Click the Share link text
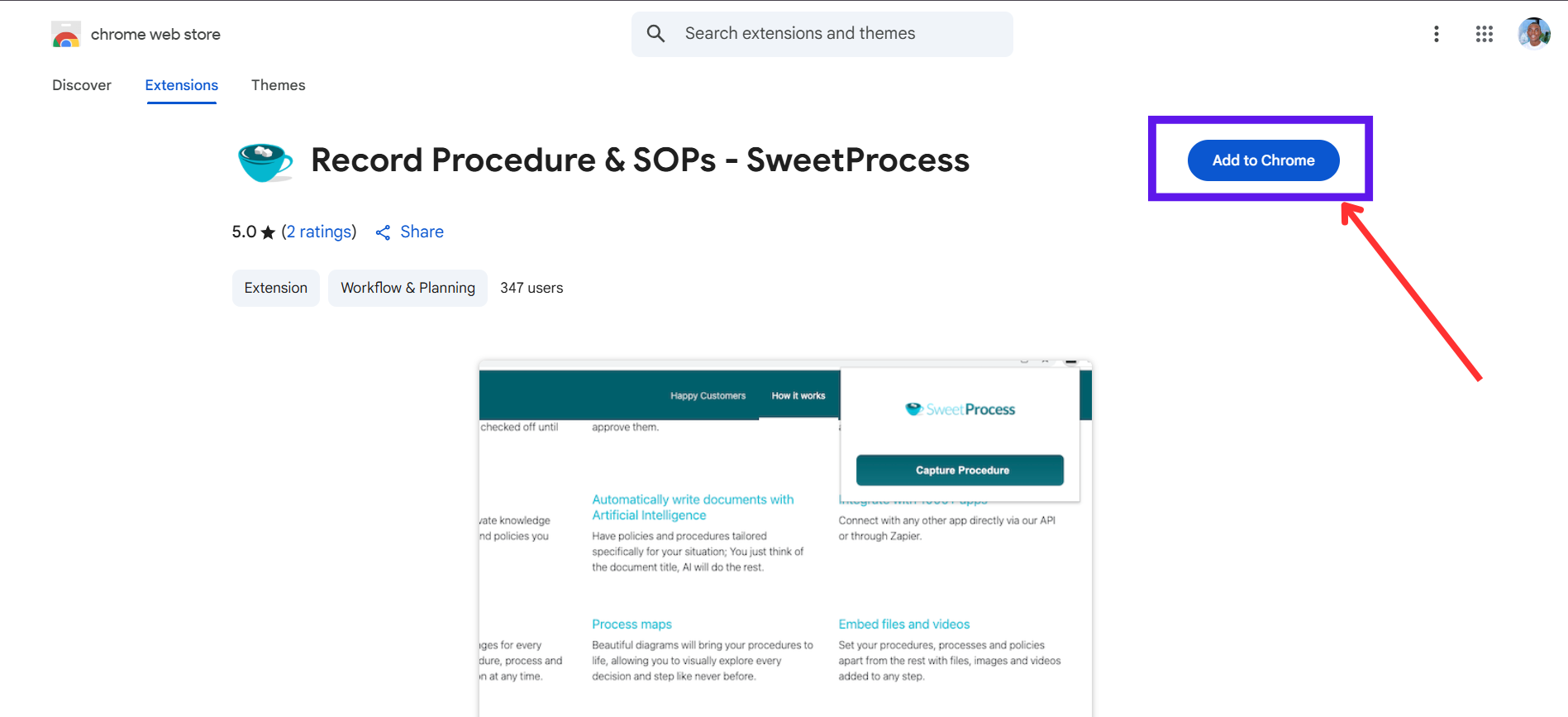 click(422, 232)
